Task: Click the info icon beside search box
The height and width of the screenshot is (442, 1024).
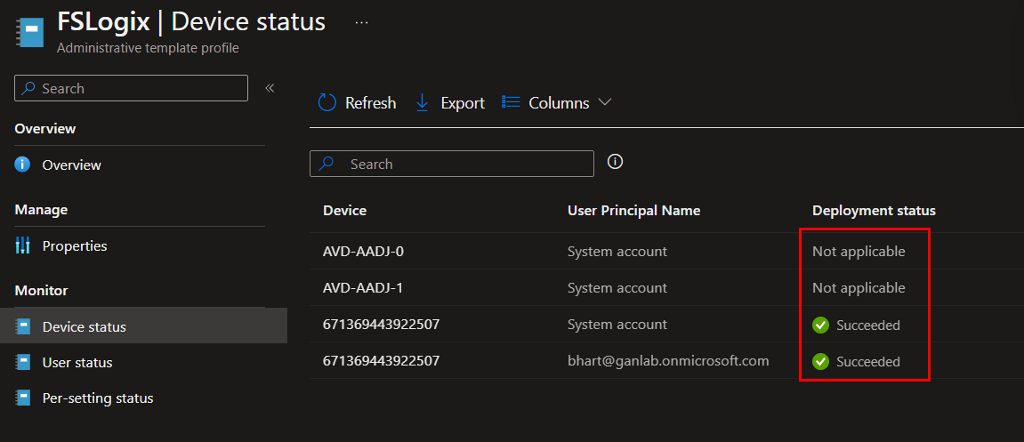Action: pos(616,162)
